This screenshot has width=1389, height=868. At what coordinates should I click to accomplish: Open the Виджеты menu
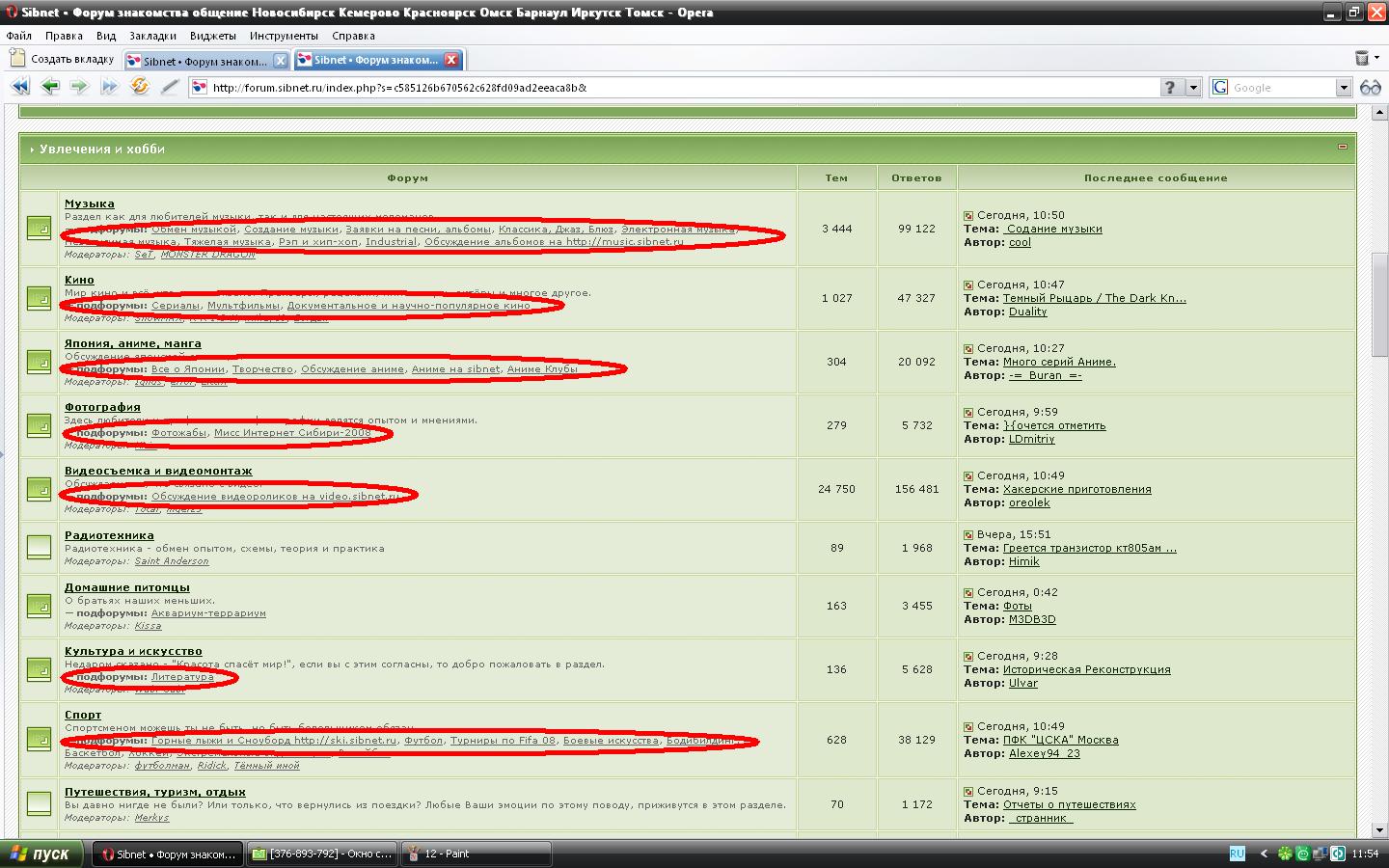pos(213,36)
